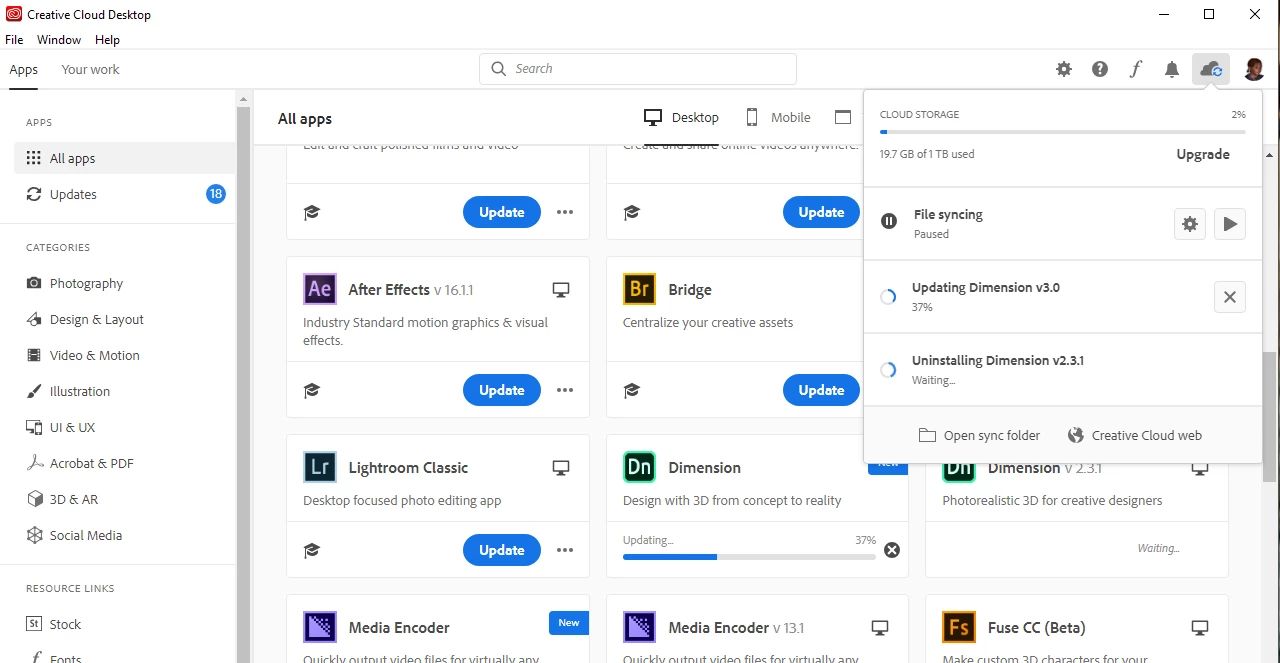
Task: Click the search magnifier icon
Action: tap(499, 69)
